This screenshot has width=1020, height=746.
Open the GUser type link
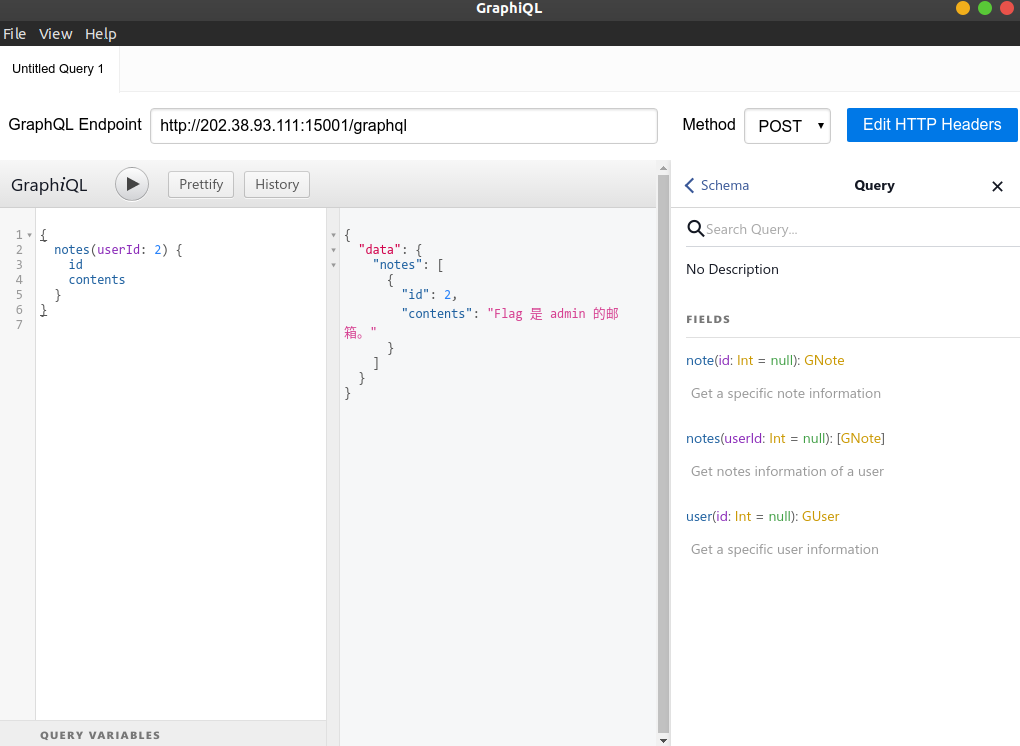pos(820,516)
